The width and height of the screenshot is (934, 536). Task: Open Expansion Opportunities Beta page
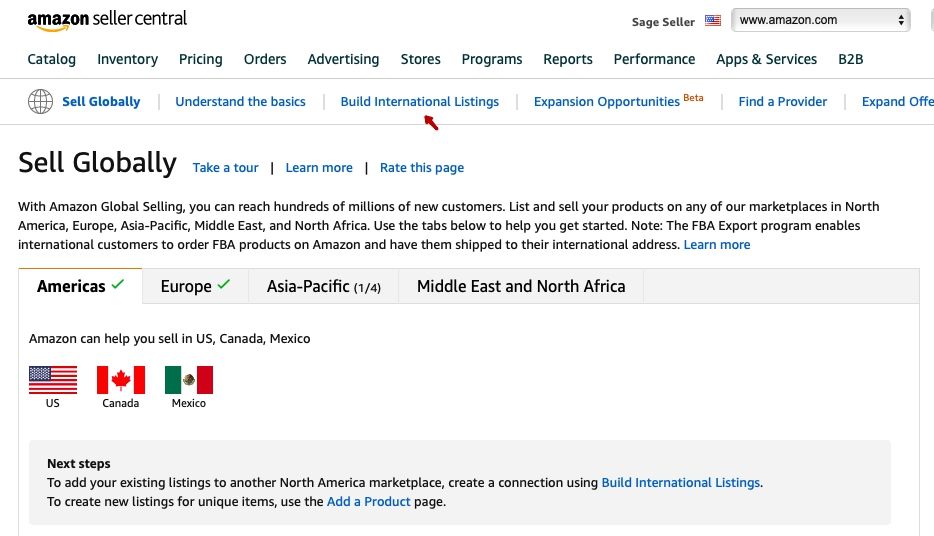[618, 101]
